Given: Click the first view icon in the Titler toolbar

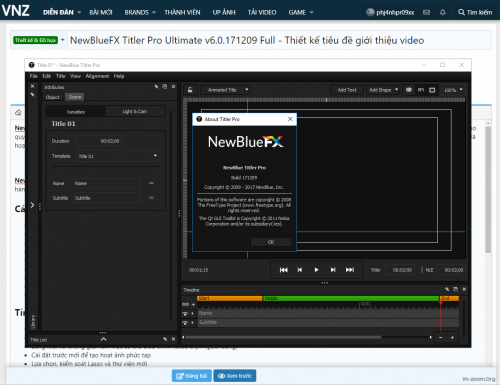Looking at the screenshot, I should 409,90.
